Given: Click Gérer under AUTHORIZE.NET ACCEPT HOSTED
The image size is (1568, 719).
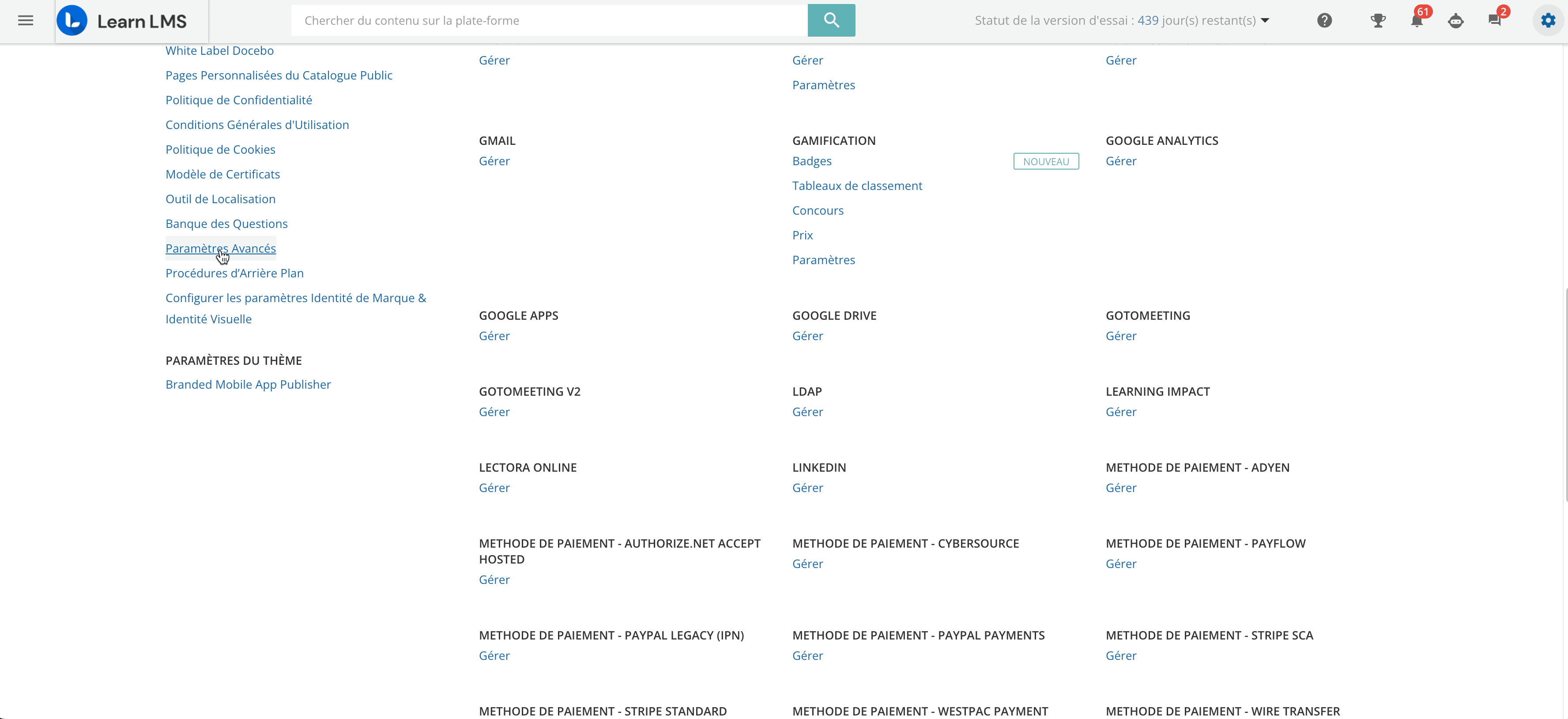Looking at the screenshot, I should (494, 580).
